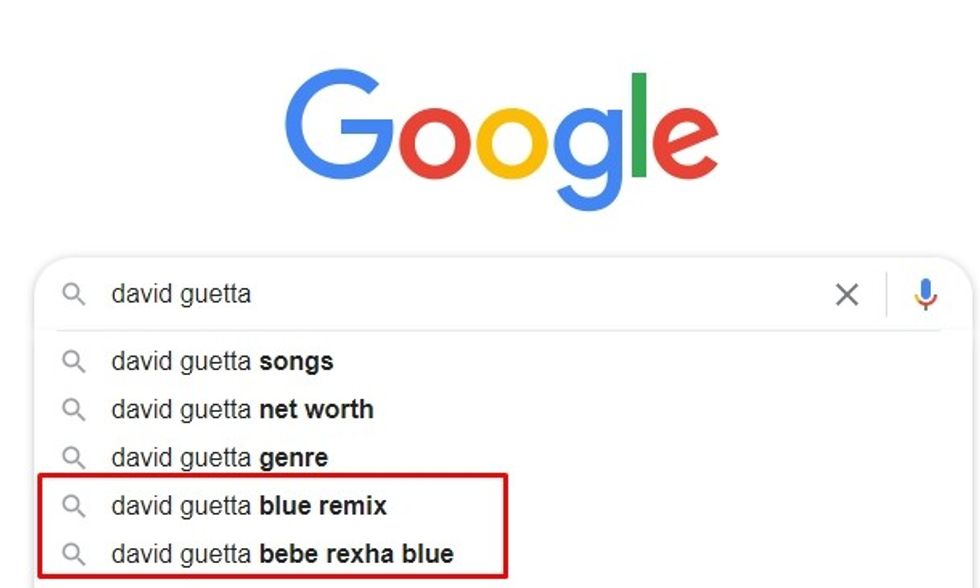Viewport: 980px width, 588px height.
Task: Click the magnifier icon beside 'bebe rexha blue' suggestion
Action: coord(73,553)
